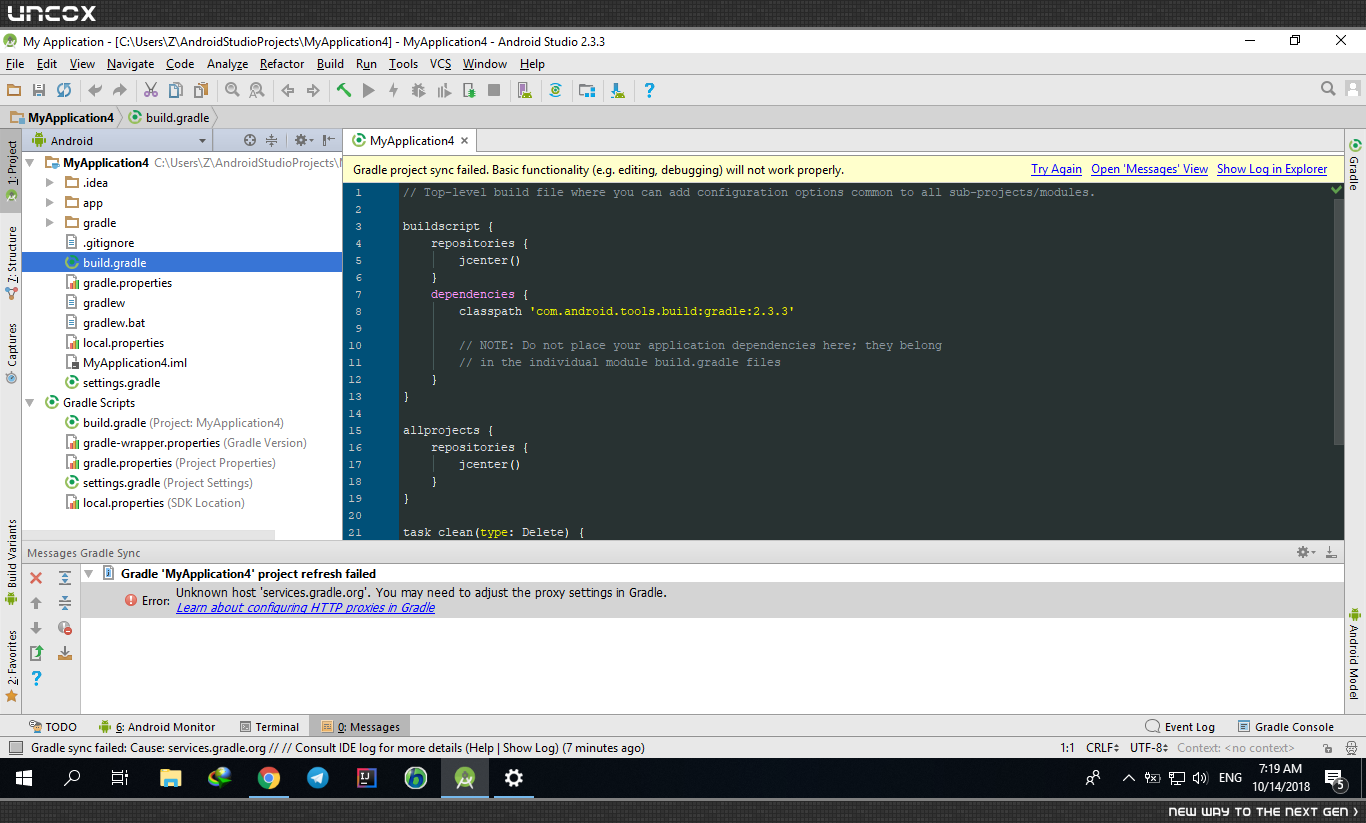Close the MyApplication4 editor tab
The image size is (1366, 823).
(x=464, y=141)
